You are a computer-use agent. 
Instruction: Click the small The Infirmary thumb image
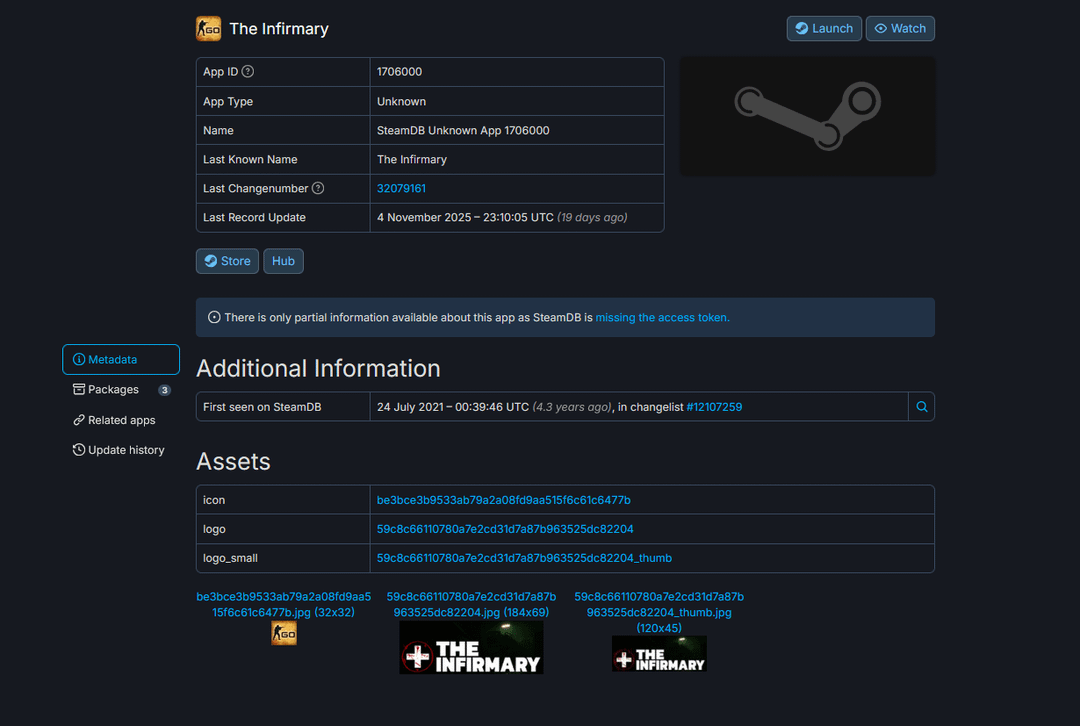tap(659, 654)
